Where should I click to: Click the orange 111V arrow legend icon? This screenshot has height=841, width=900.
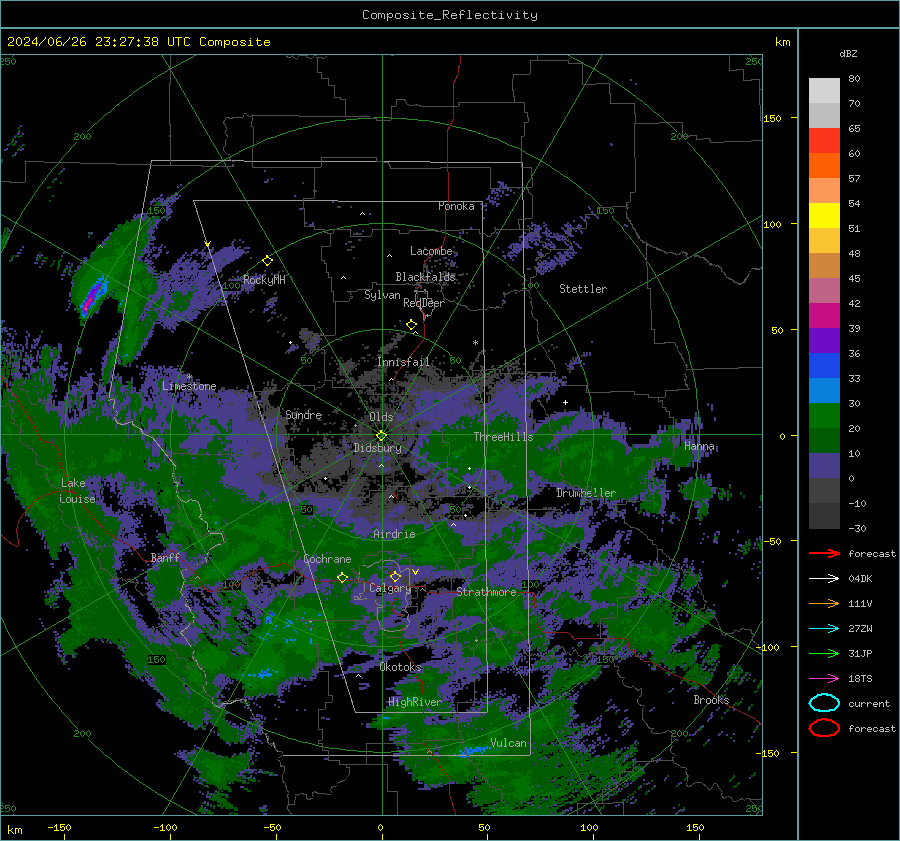click(x=824, y=603)
